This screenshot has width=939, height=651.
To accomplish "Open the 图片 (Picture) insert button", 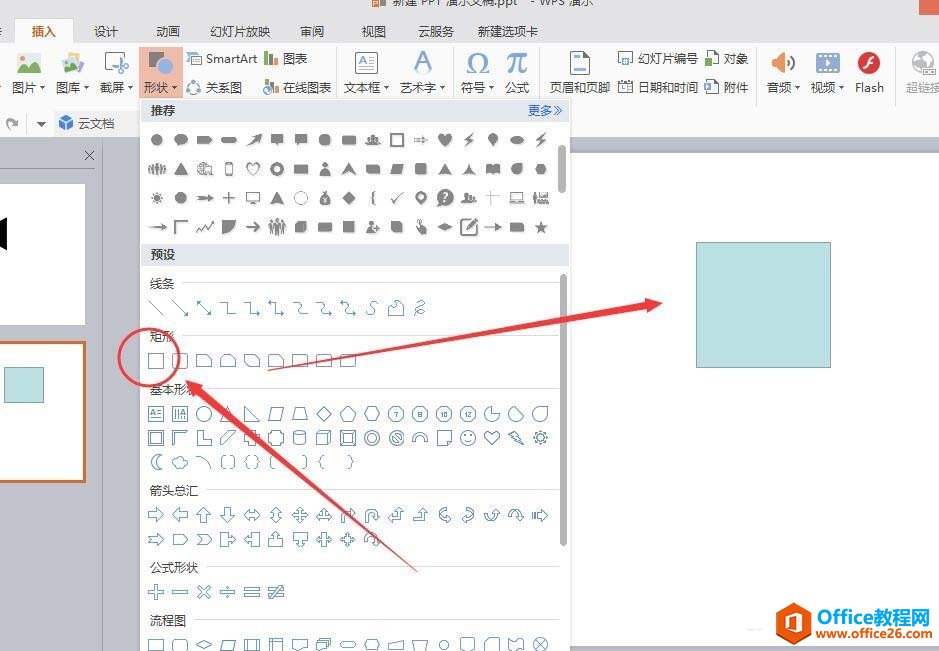I will click(28, 72).
